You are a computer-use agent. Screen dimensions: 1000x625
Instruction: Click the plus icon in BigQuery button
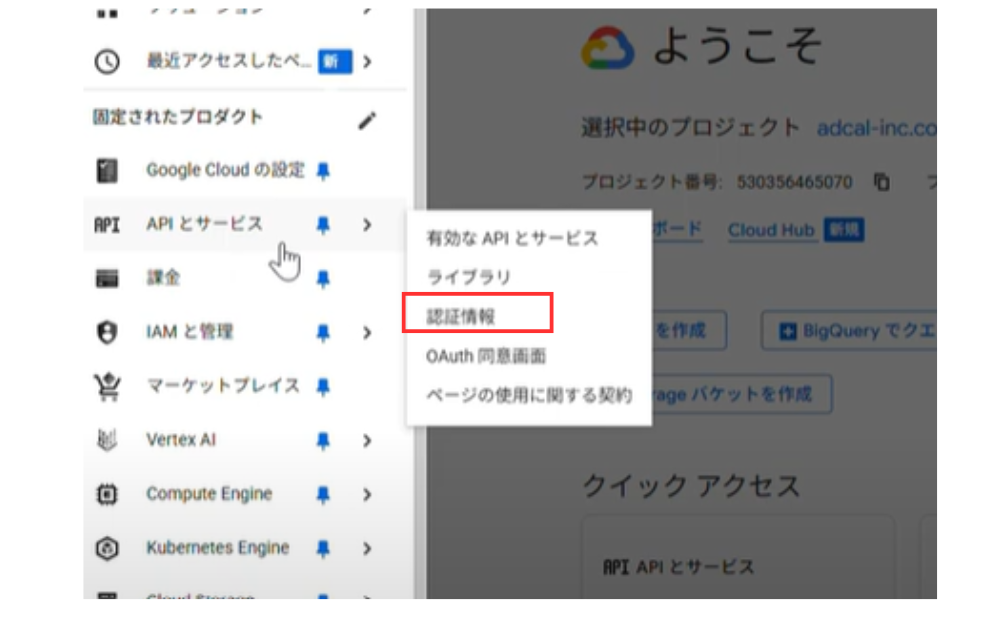(x=788, y=331)
